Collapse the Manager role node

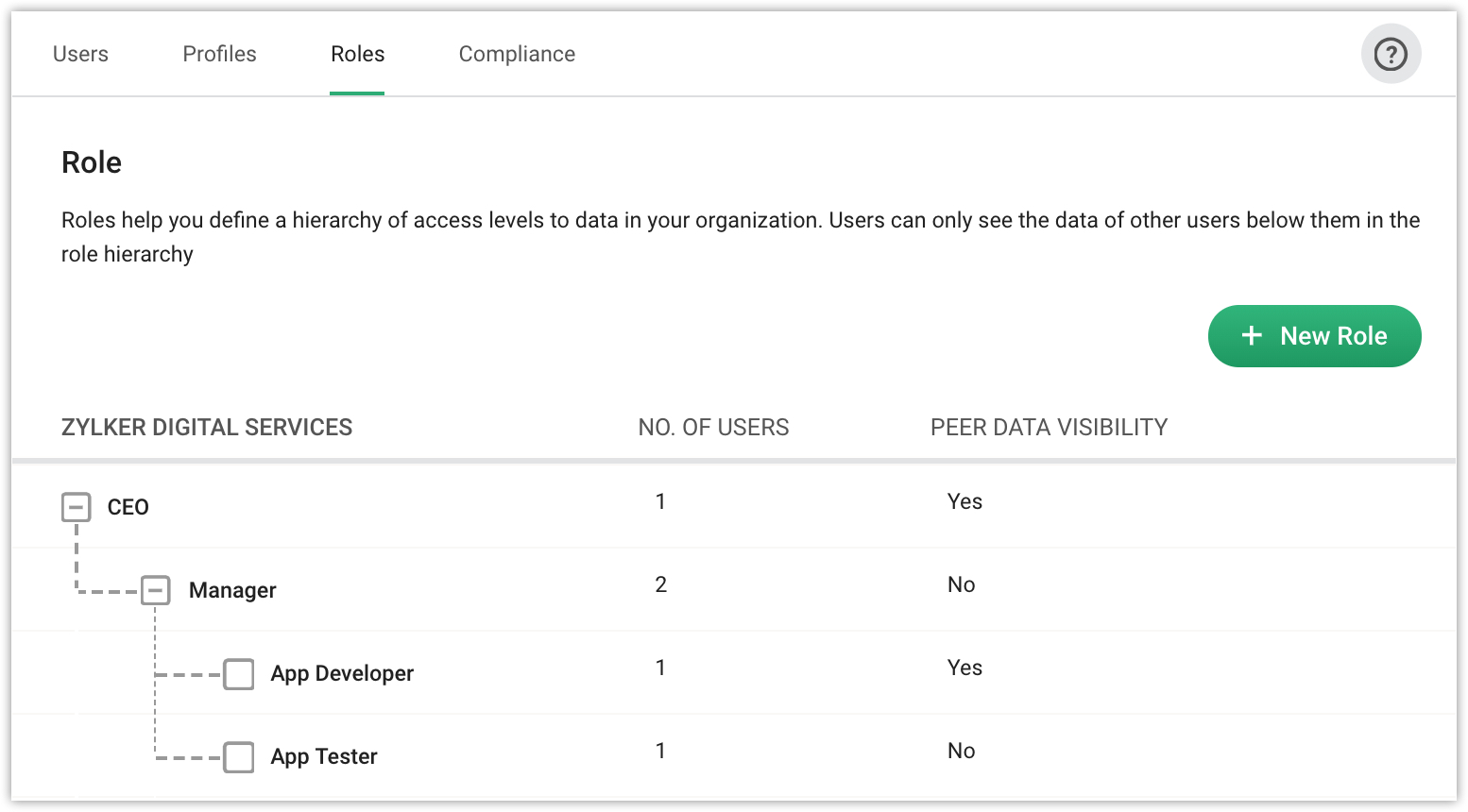tap(156, 590)
